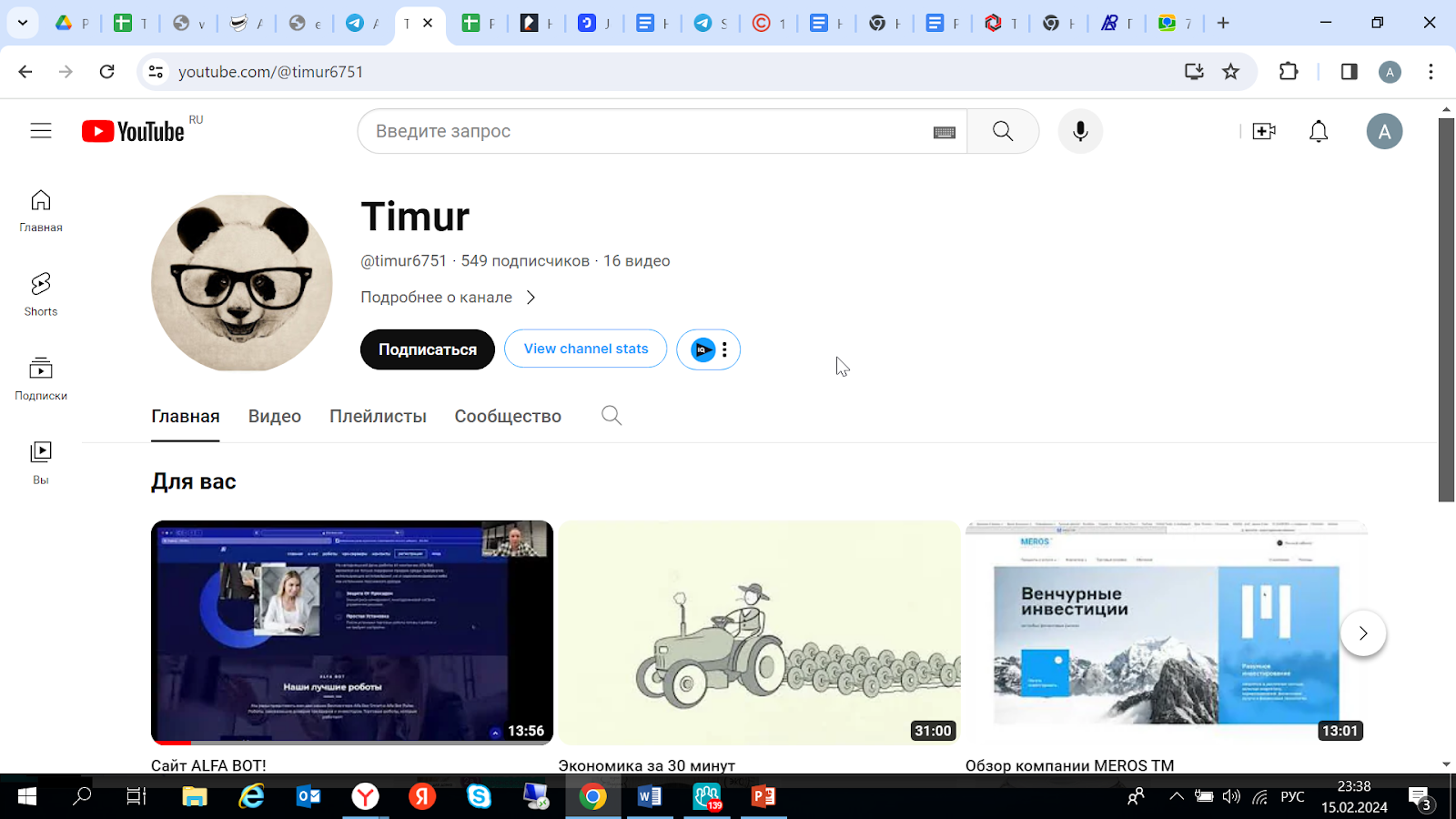Switch to the Google Drive browser tab
This screenshot has height=819, width=1456.
73,23
